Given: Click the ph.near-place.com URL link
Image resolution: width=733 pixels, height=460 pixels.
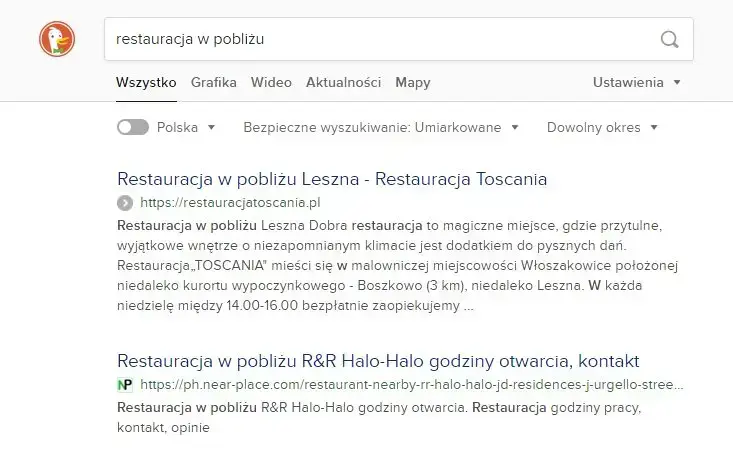Looking at the screenshot, I should tap(412, 384).
